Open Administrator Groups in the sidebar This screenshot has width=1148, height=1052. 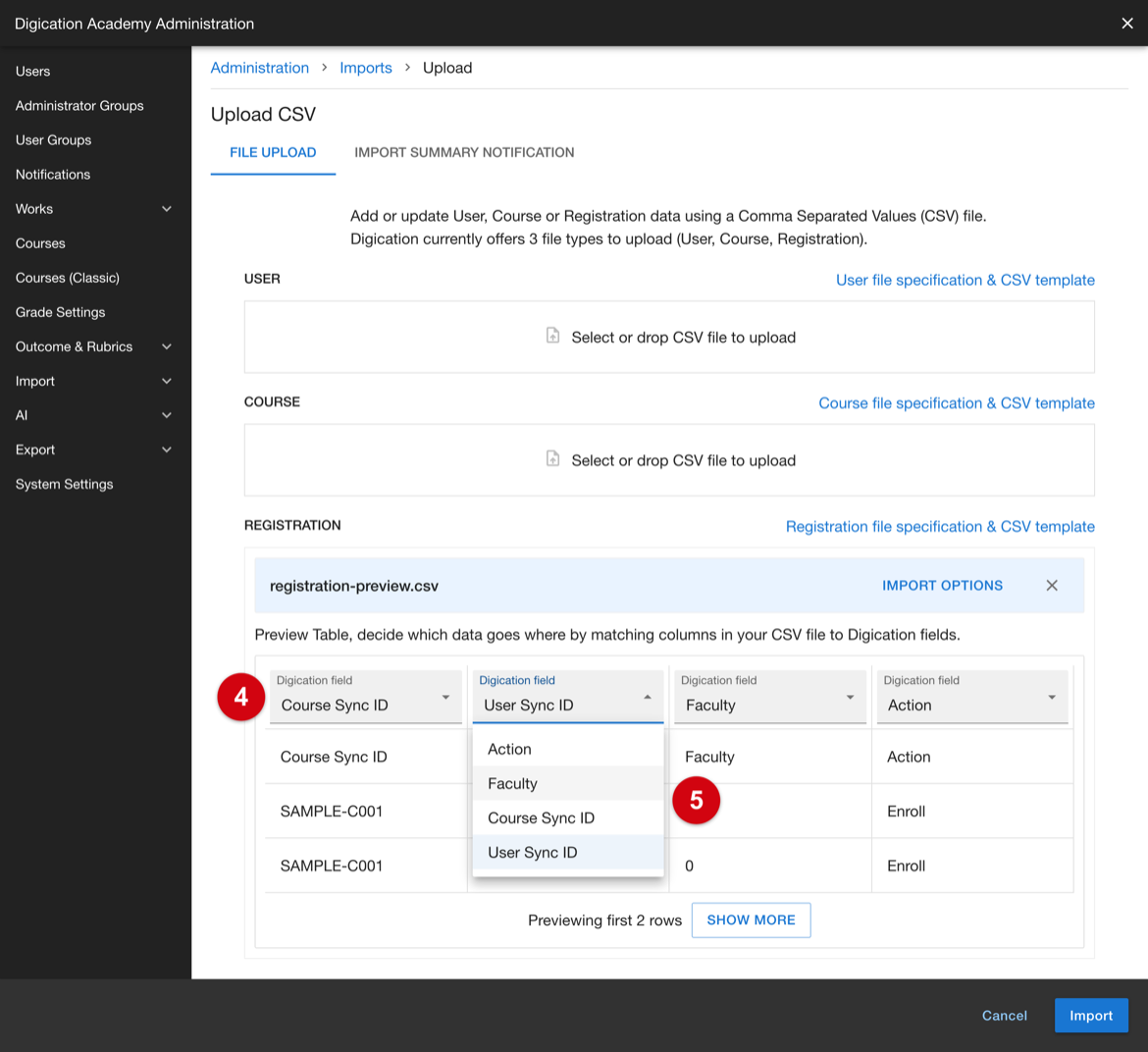pos(79,105)
